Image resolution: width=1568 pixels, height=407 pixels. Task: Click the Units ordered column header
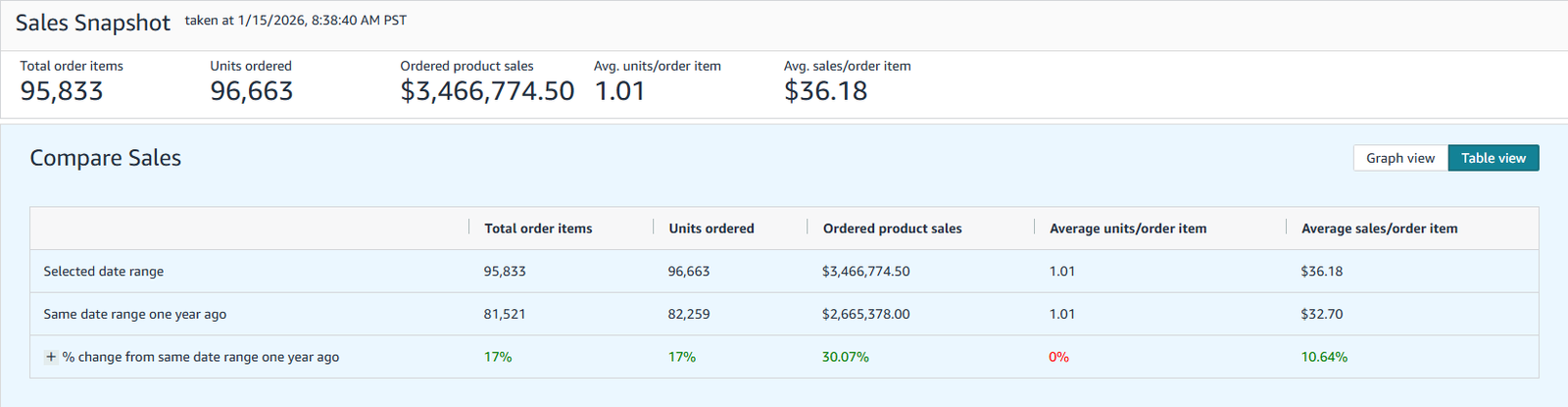click(710, 229)
